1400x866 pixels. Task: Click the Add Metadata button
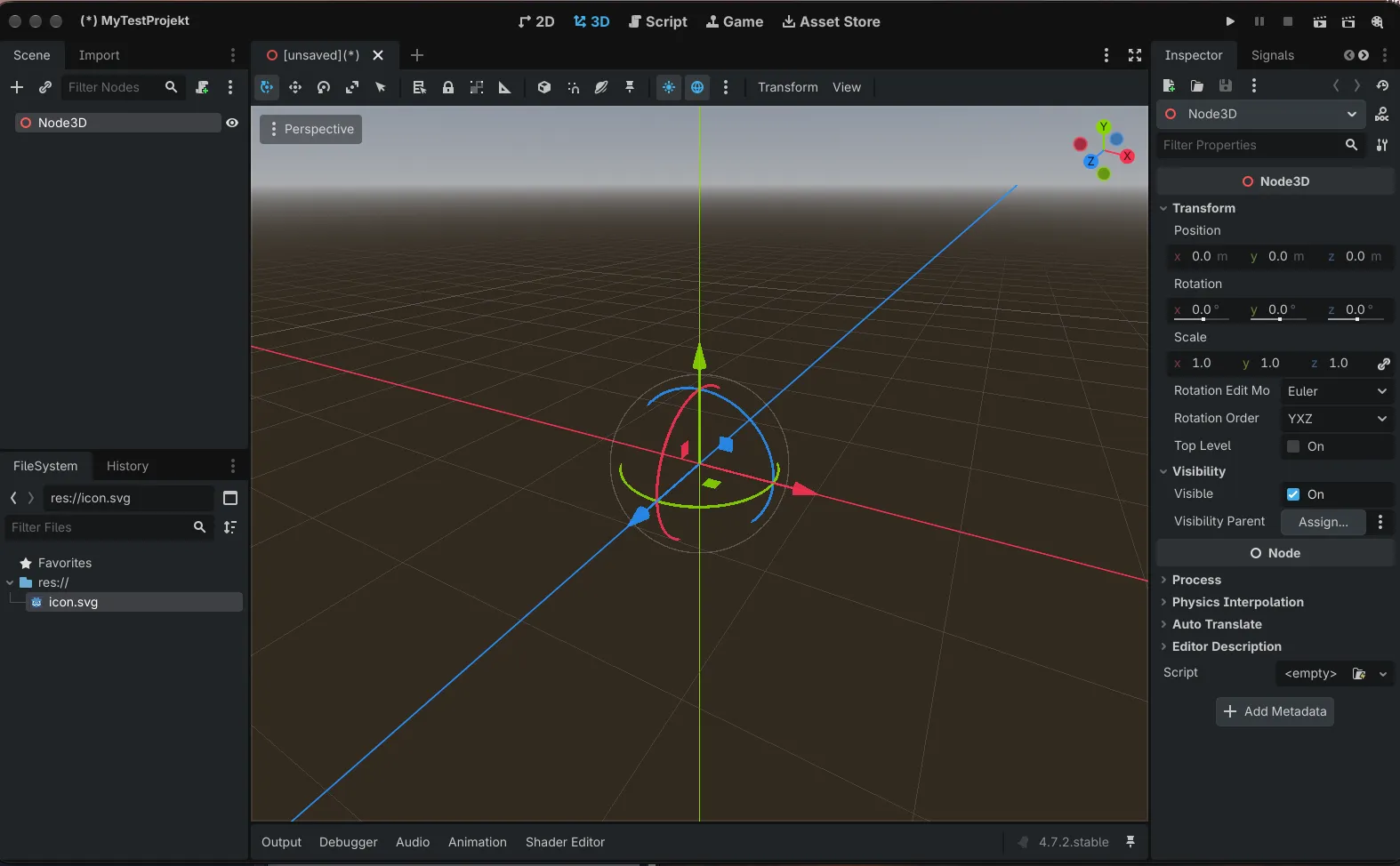1275,711
